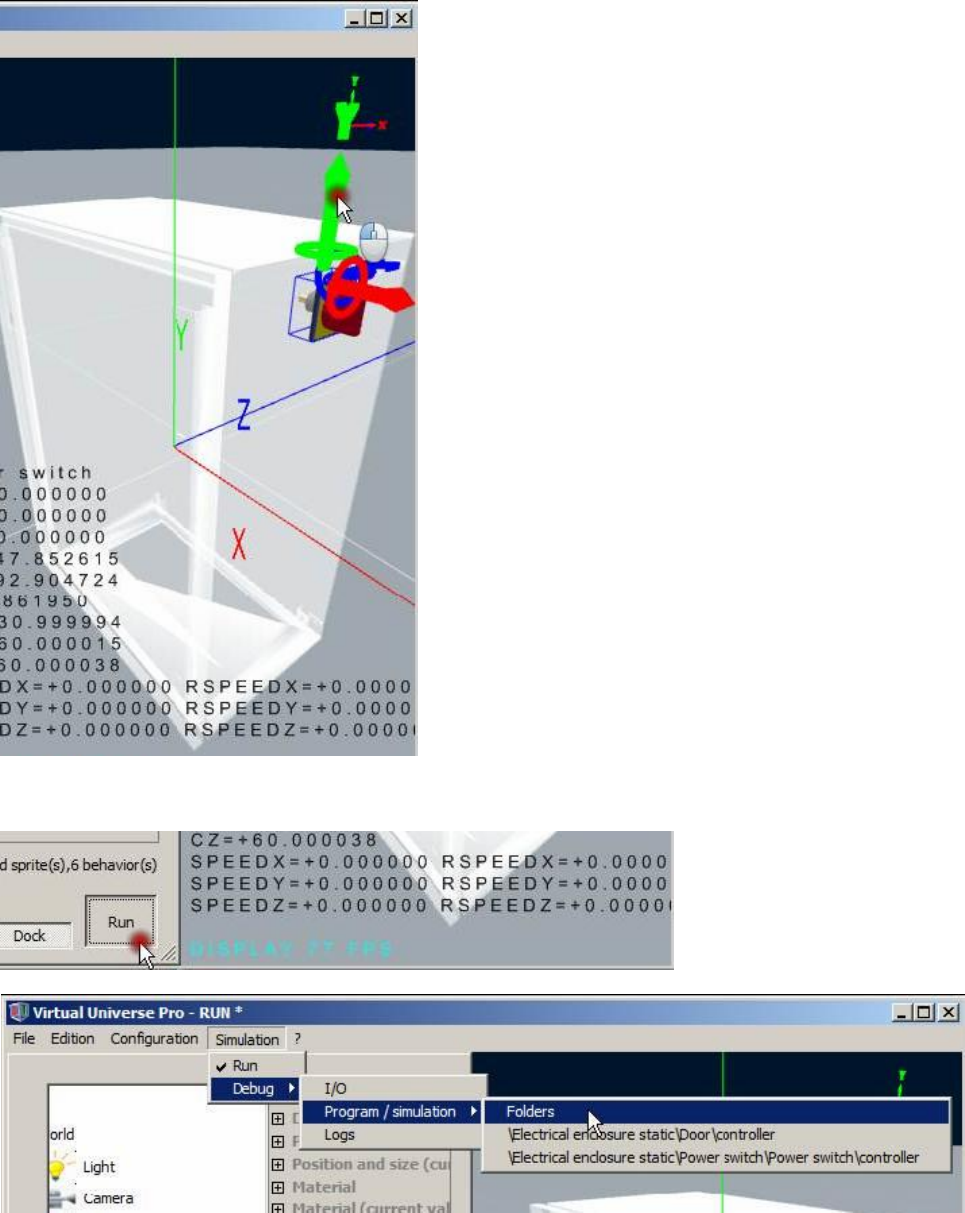This screenshot has width=965, height=1213.
Task: Select I/O in the Debug submenu
Action: click(x=393, y=1087)
